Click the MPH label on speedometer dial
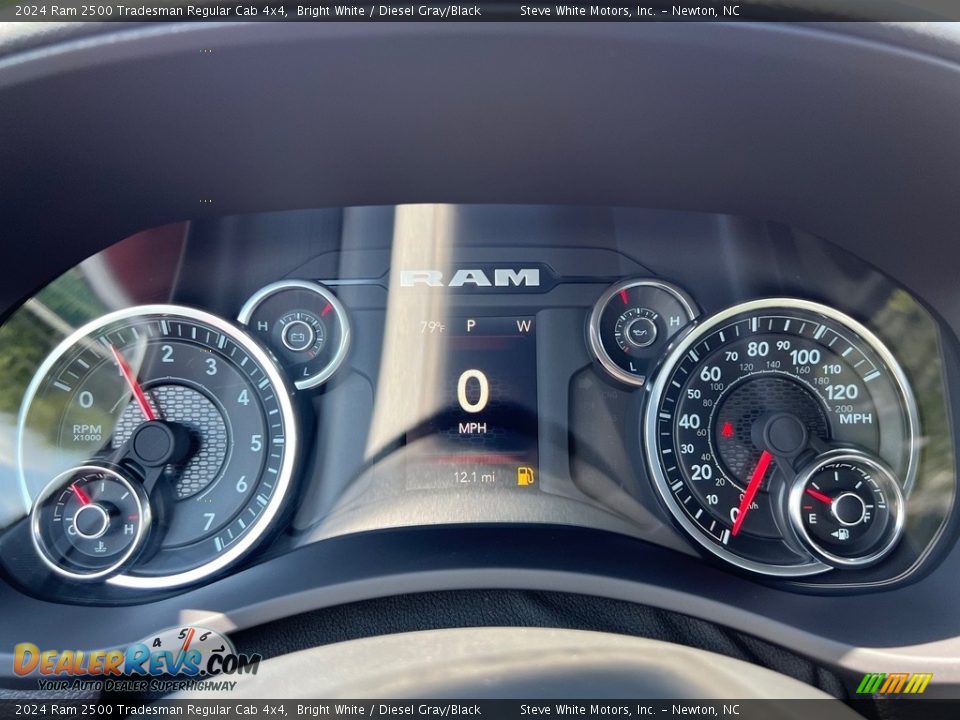 coord(855,419)
